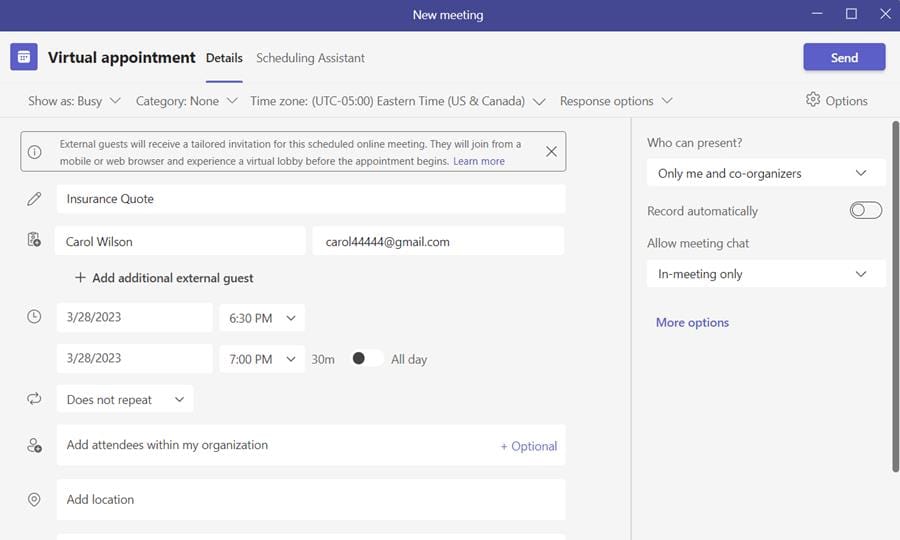This screenshot has width=900, height=540.
Task: Click the carol44444@gmail.com email field
Action: pos(438,241)
